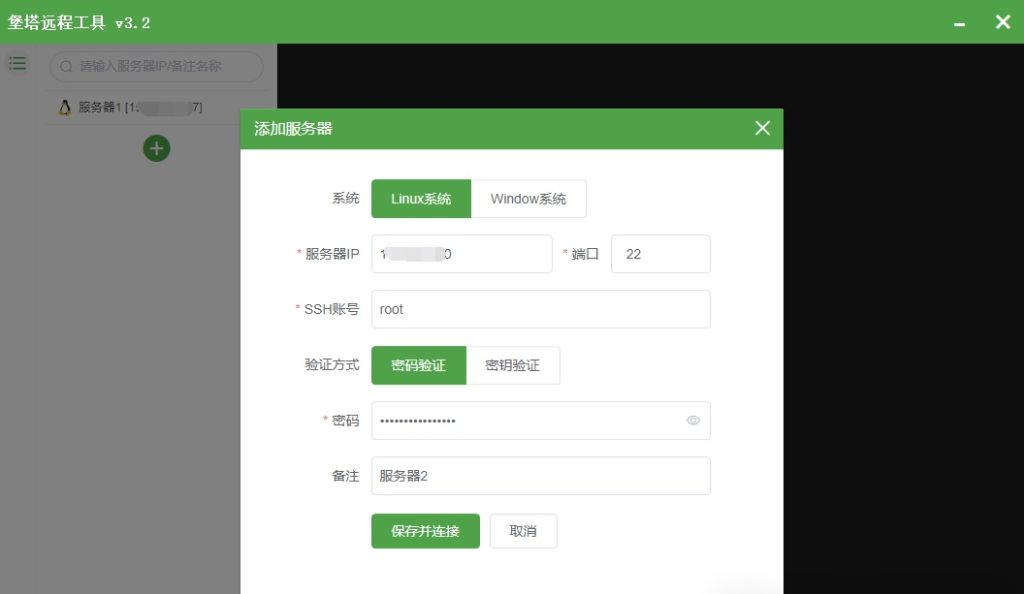Click the 服务器IP input field
Viewport: 1024px width, 594px height.
(x=462, y=253)
